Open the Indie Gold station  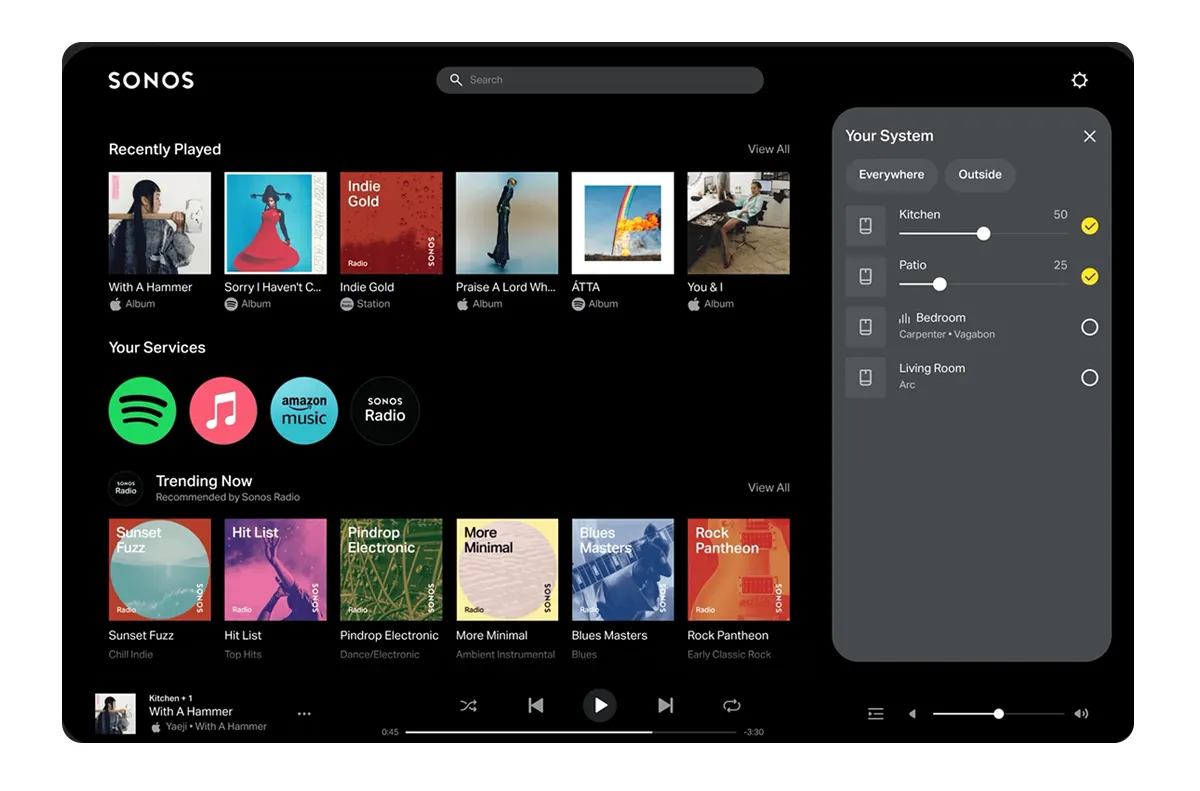click(x=391, y=223)
